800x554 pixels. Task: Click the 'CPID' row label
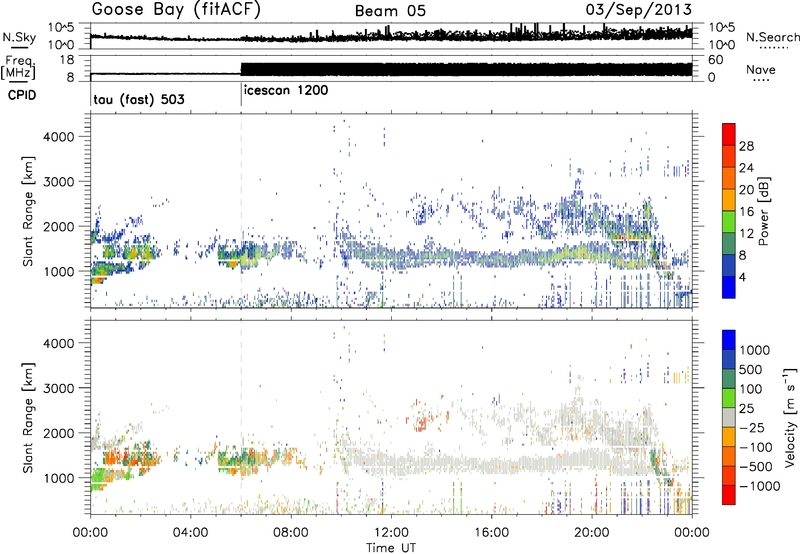tap(22, 95)
